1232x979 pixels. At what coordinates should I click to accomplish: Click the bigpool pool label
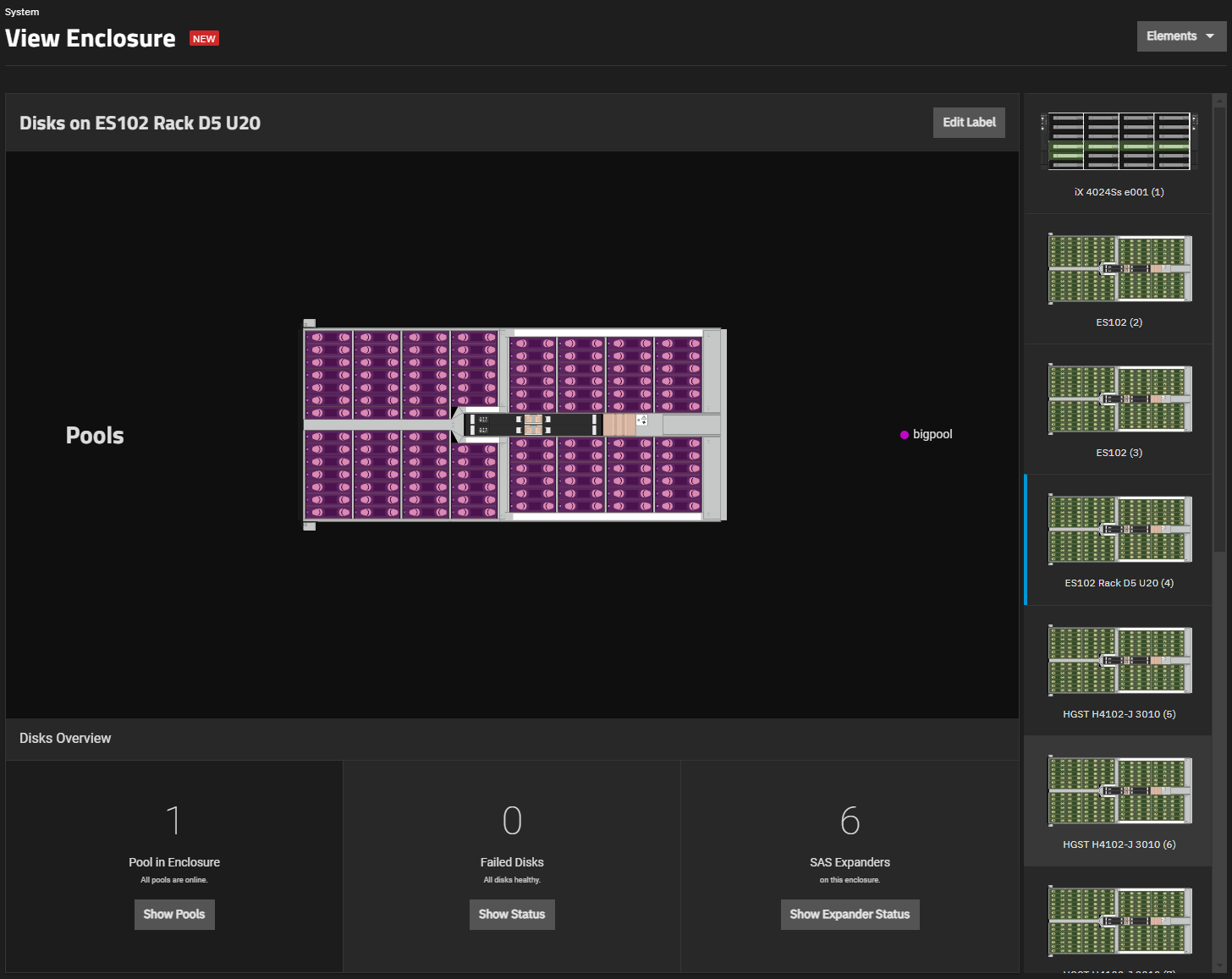(x=932, y=434)
